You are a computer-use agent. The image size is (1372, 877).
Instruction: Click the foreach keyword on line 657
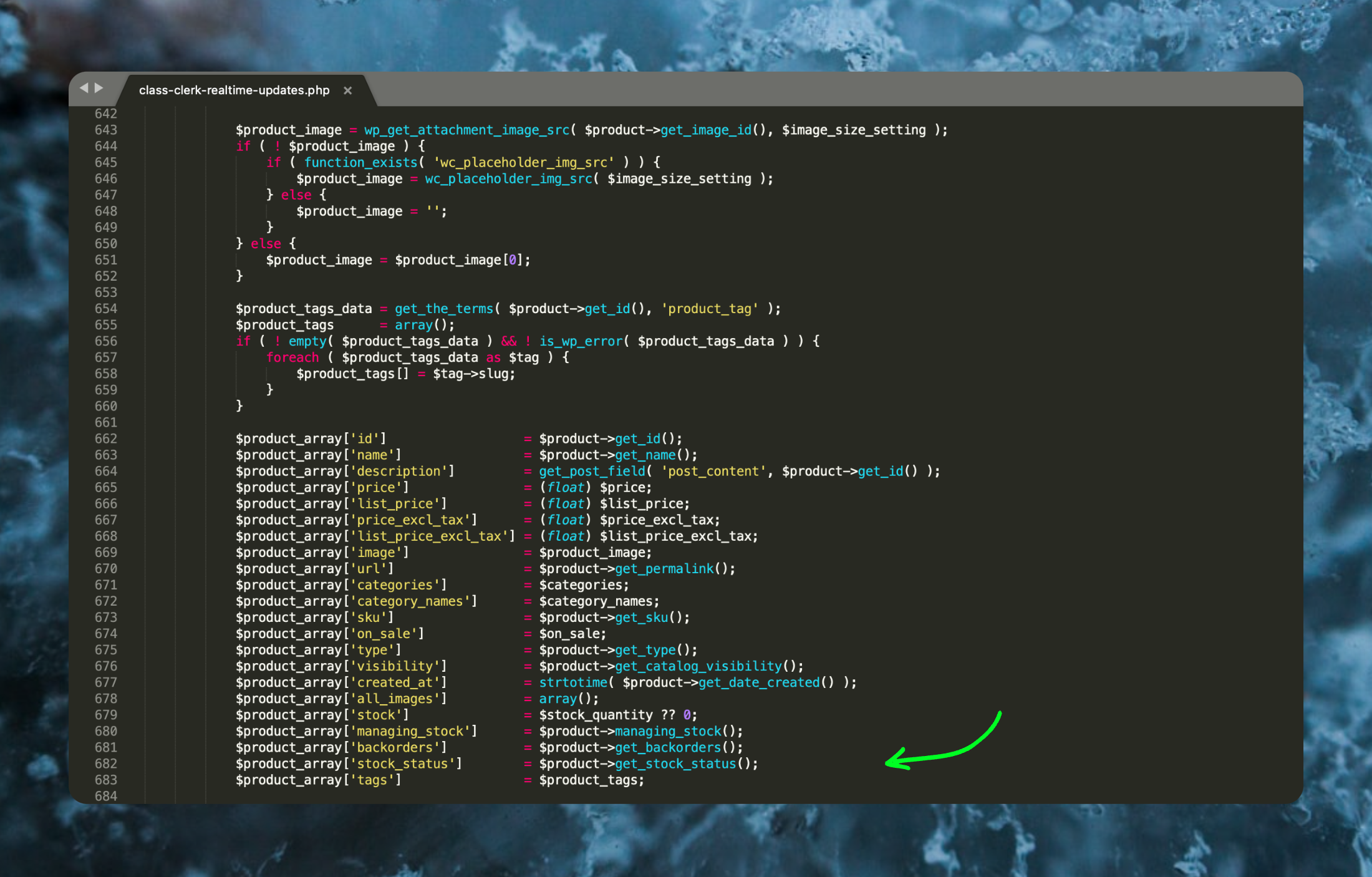coord(292,357)
